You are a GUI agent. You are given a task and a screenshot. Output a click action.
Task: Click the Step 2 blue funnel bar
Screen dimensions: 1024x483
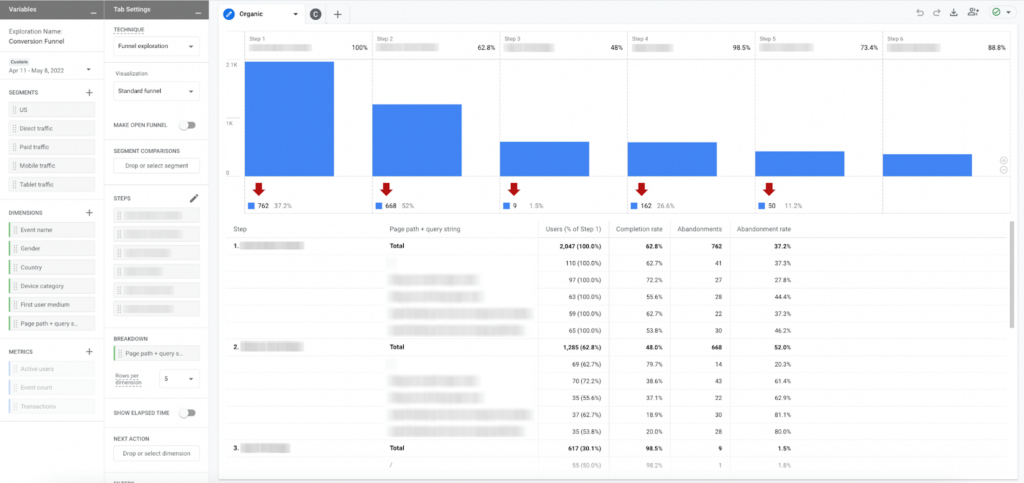pyautogui.click(x=417, y=140)
